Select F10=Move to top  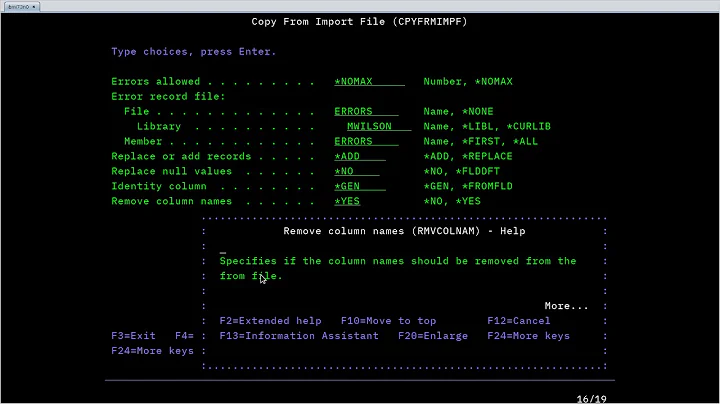(388, 321)
